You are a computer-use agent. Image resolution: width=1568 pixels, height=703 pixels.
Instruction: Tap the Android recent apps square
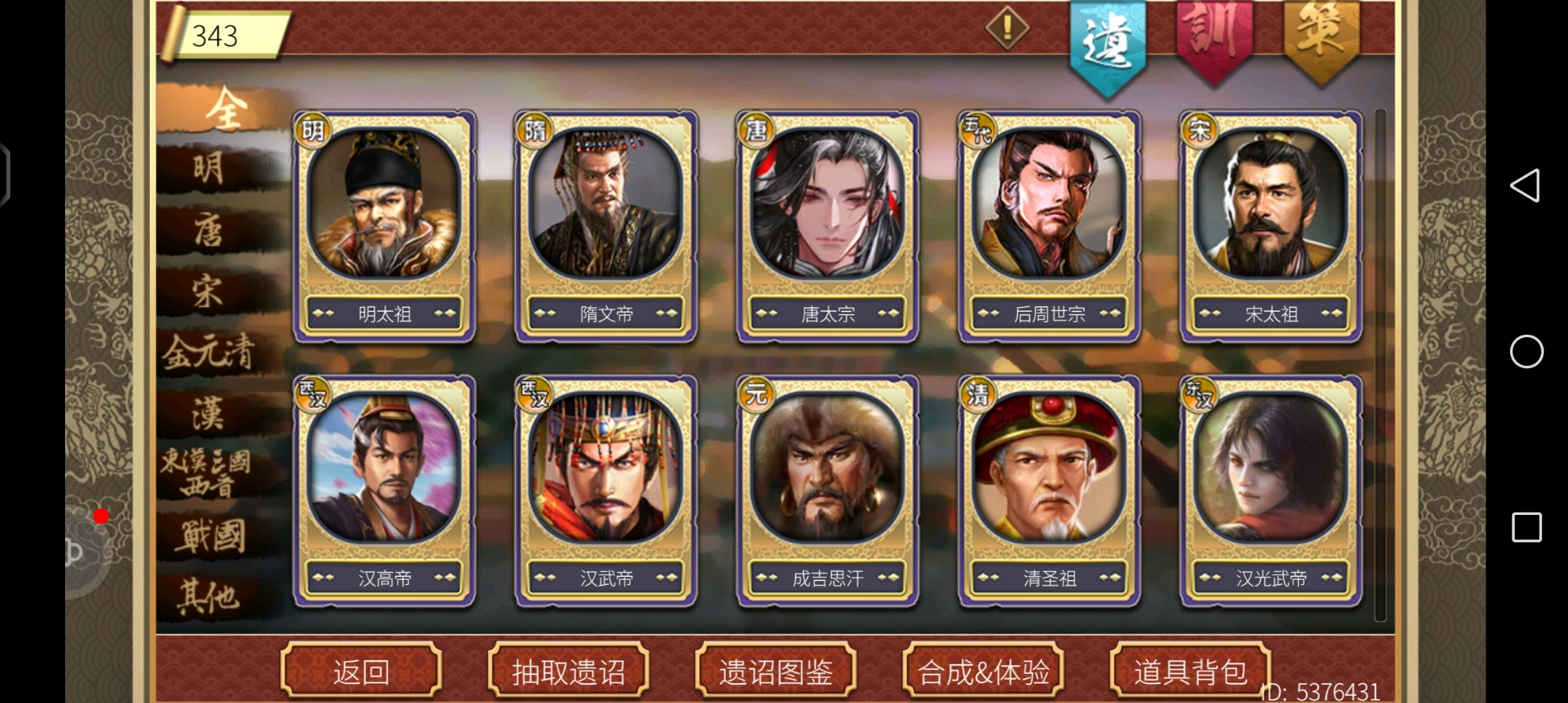pyautogui.click(x=1526, y=527)
